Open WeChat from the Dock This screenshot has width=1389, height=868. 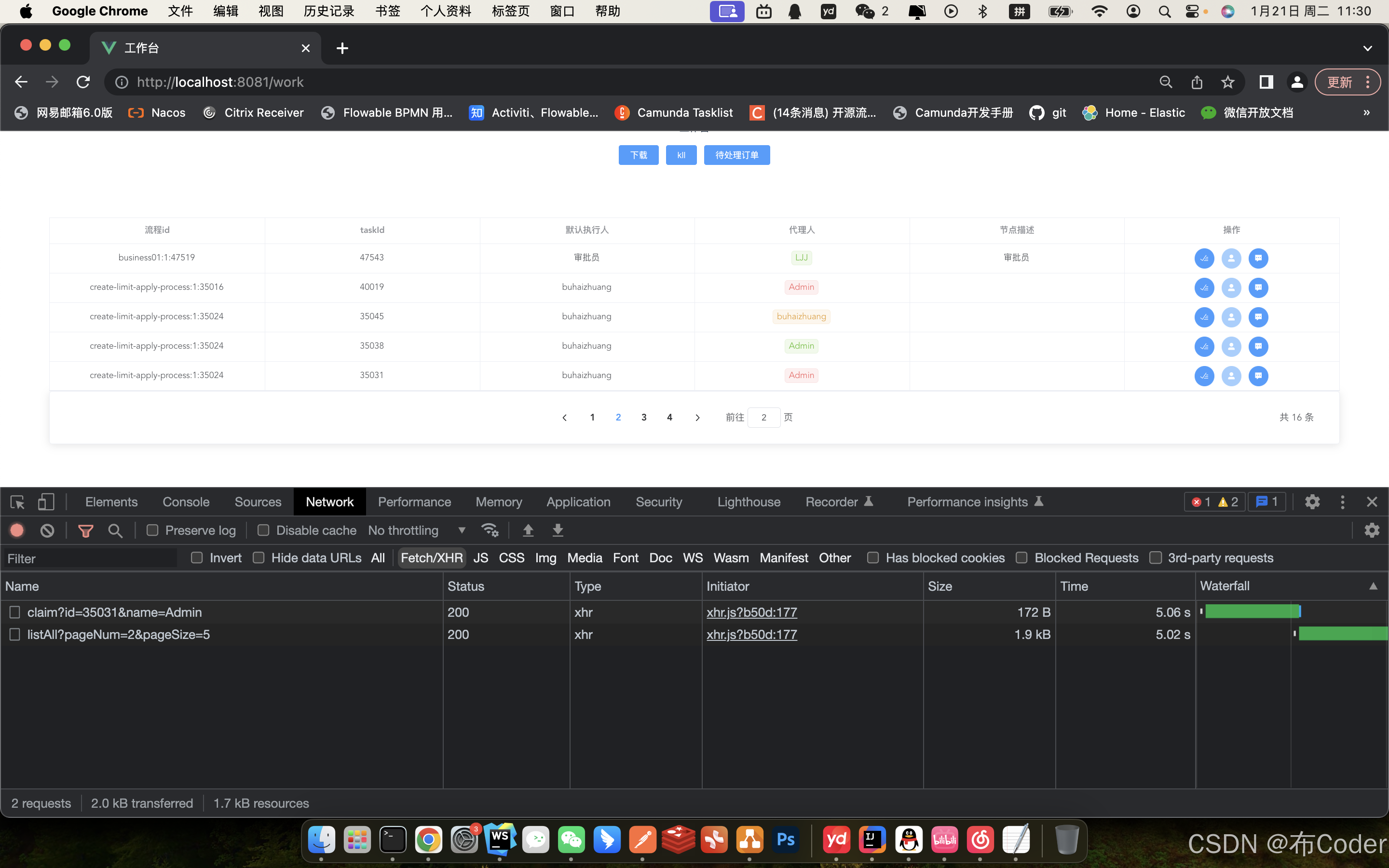(x=572, y=840)
